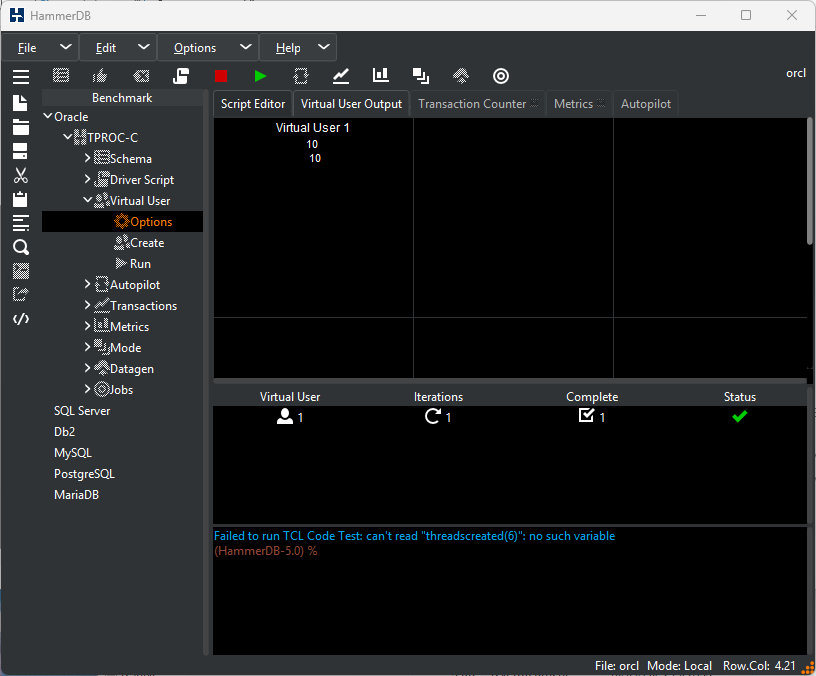Use the scissors cut icon in the sidebar

pyautogui.click(x=20, y=174)
